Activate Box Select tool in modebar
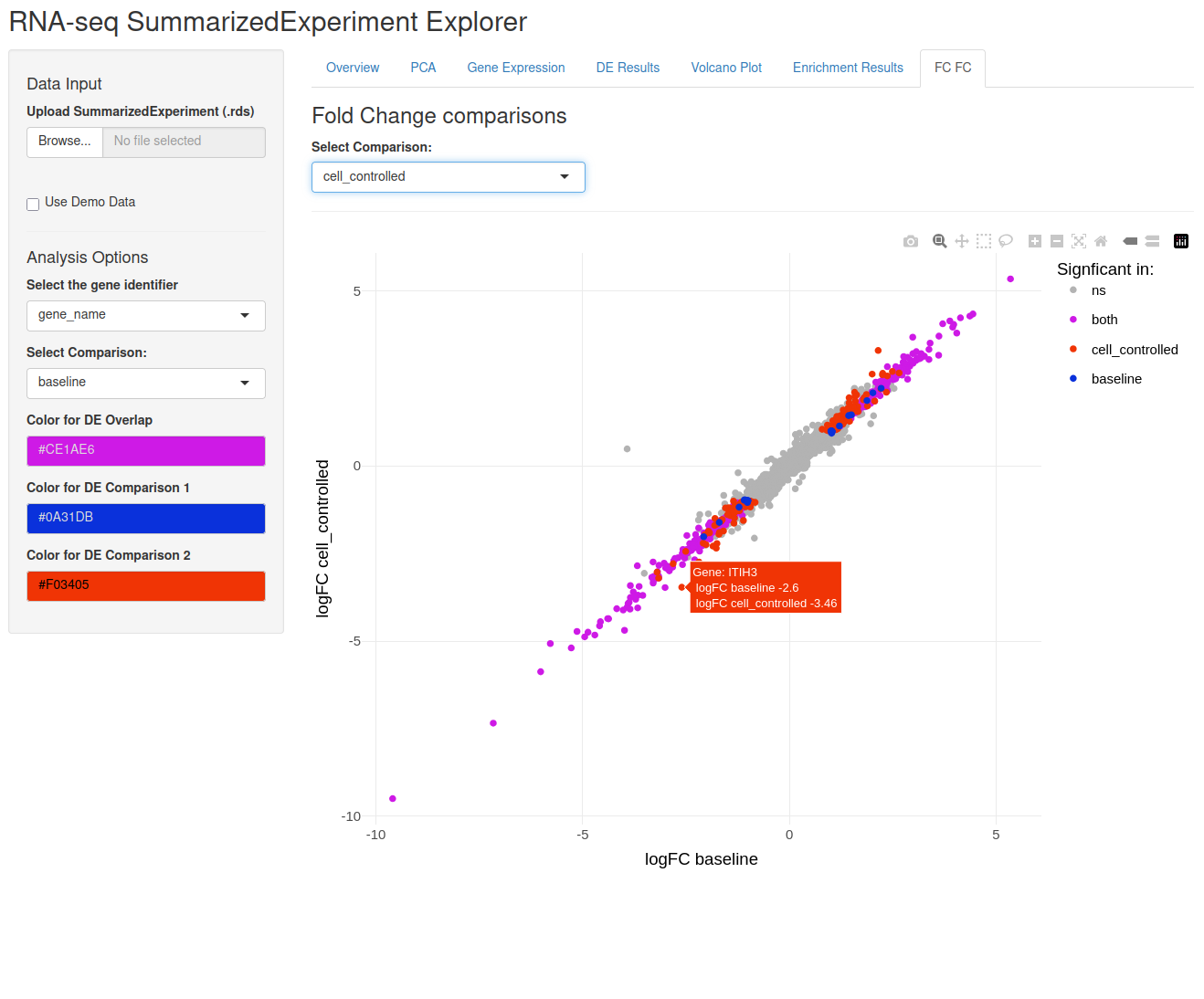Viewport: 1204px width, 999px height. (x=984, y=241)
